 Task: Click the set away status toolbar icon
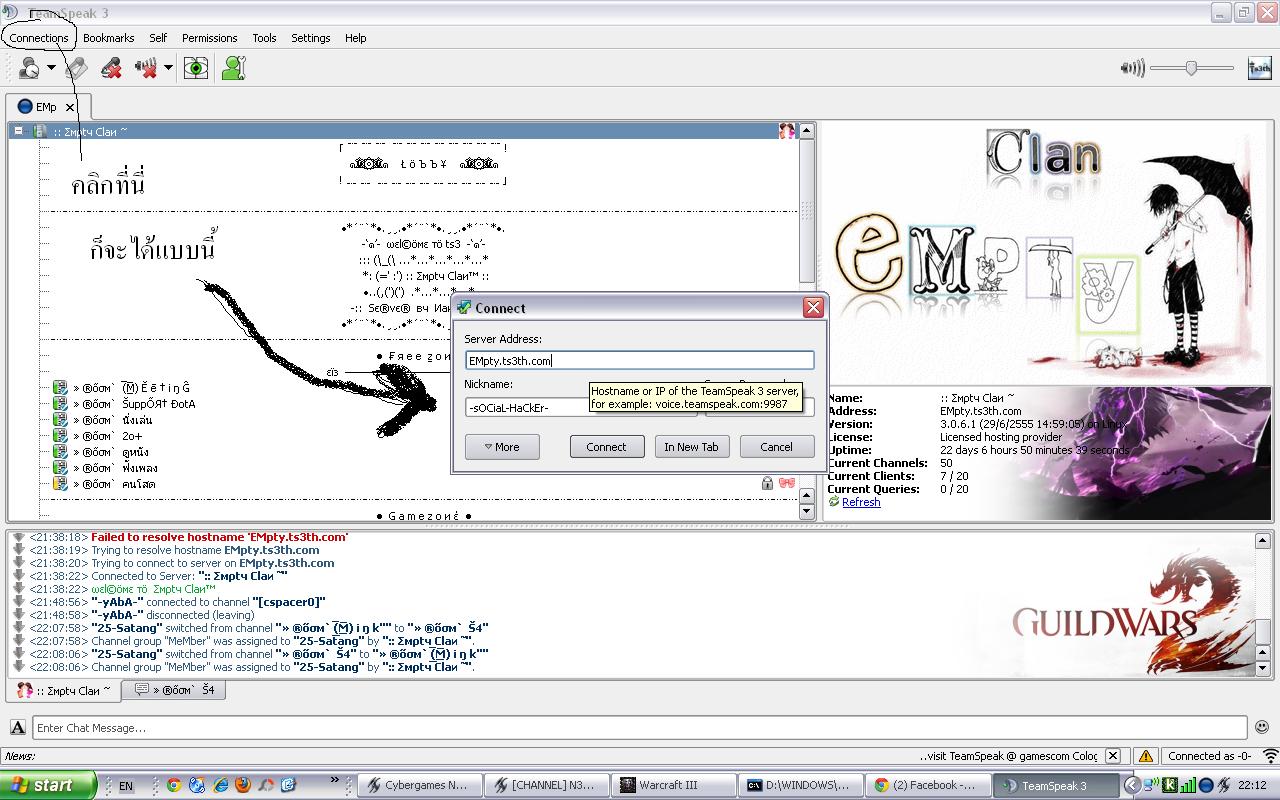pos(29,68)
